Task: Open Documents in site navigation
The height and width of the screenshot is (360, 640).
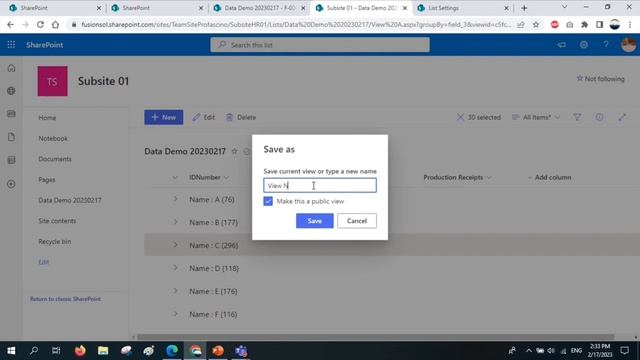Action: pos(55,159)
